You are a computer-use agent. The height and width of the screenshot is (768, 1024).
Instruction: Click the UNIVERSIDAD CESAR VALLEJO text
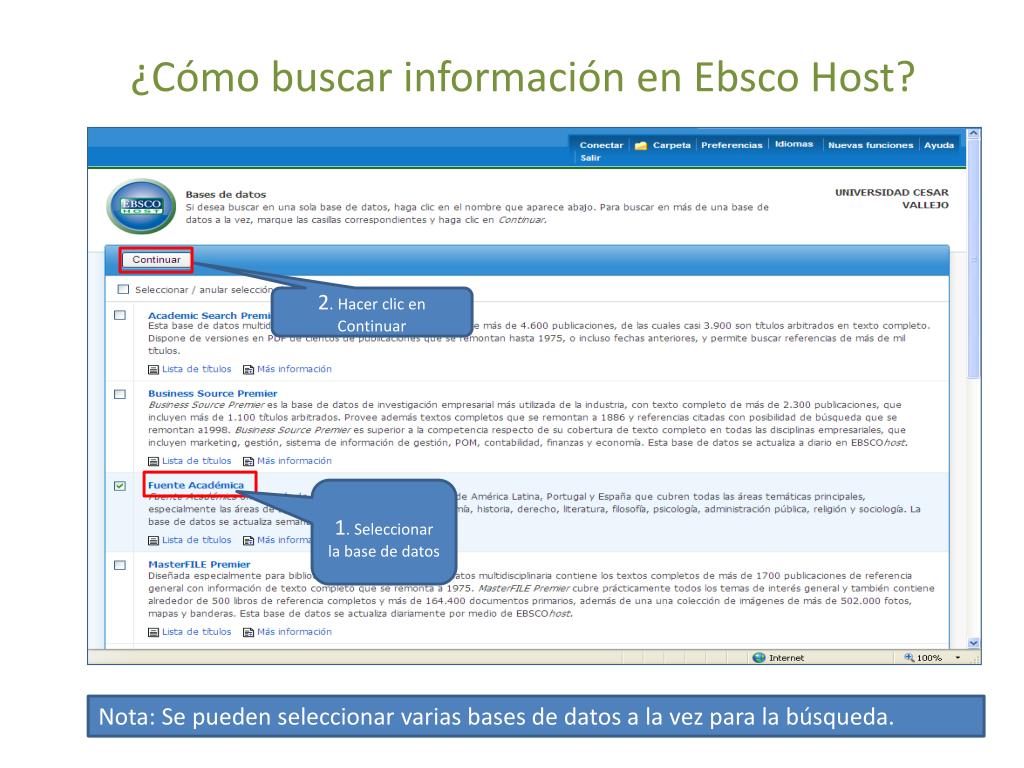pos(892,199)
